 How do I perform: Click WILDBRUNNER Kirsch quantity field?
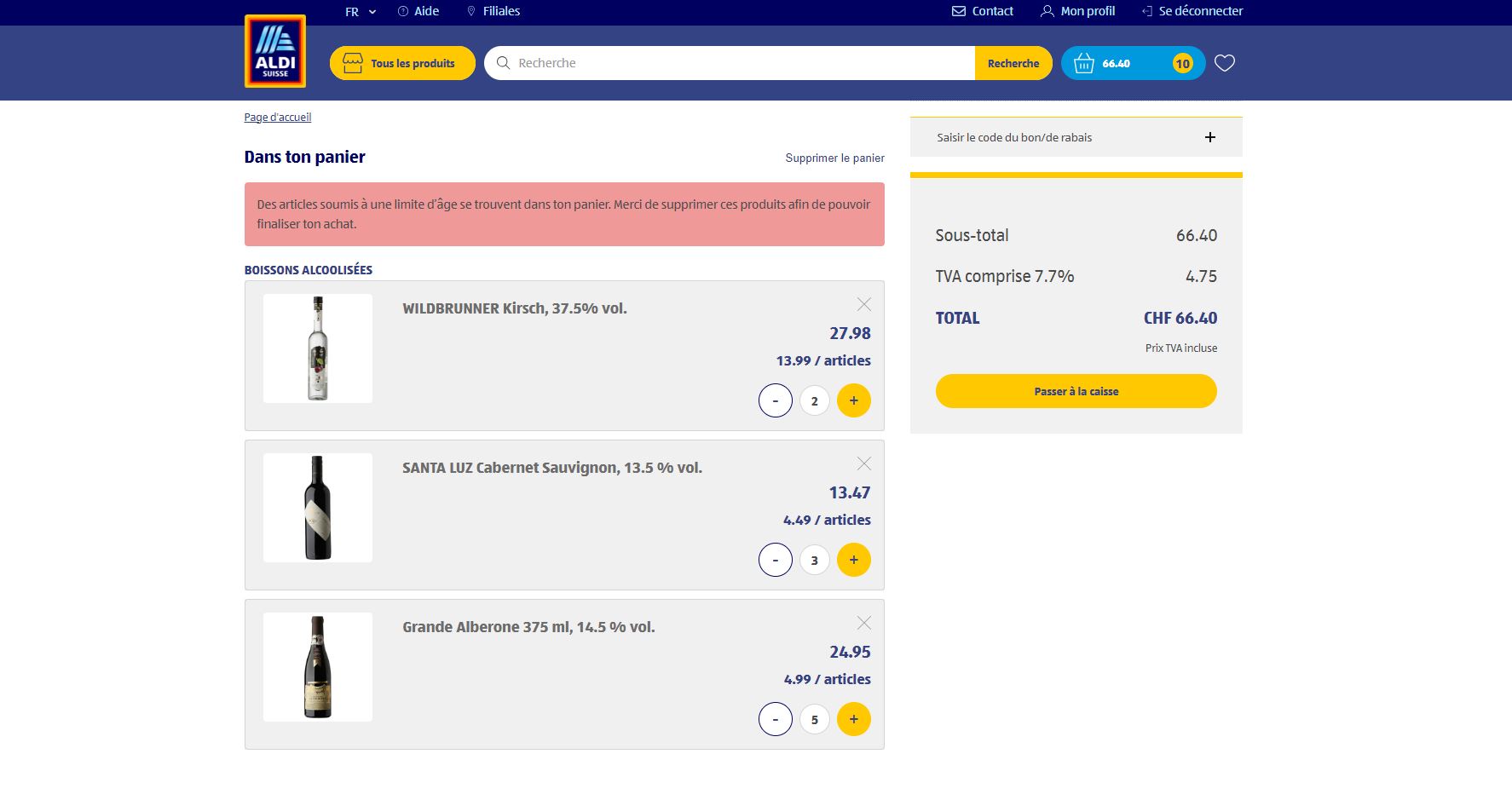[x=815, y=400]
